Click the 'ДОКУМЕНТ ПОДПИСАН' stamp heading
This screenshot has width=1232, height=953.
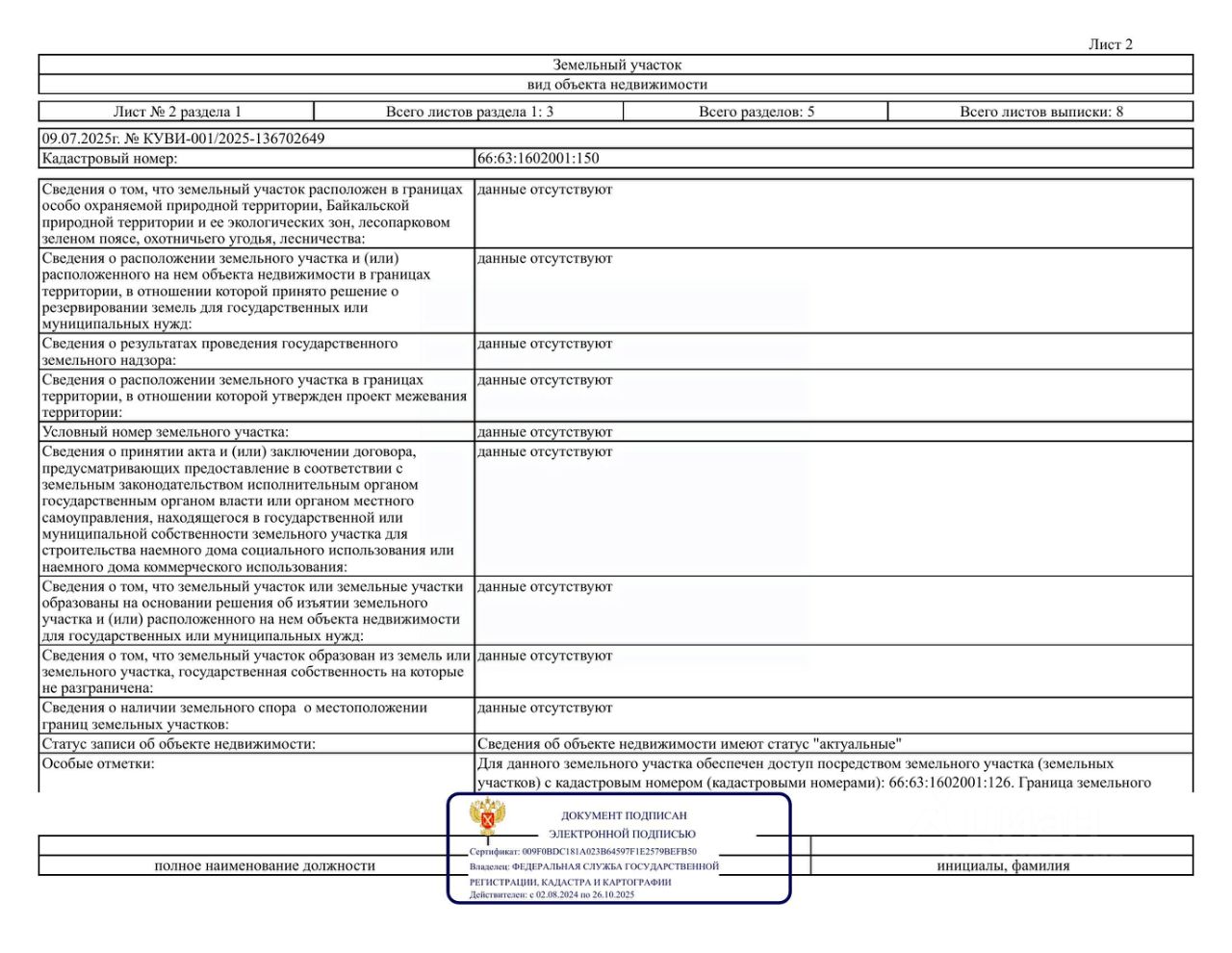pyautogui.click(x=624, y=815)
